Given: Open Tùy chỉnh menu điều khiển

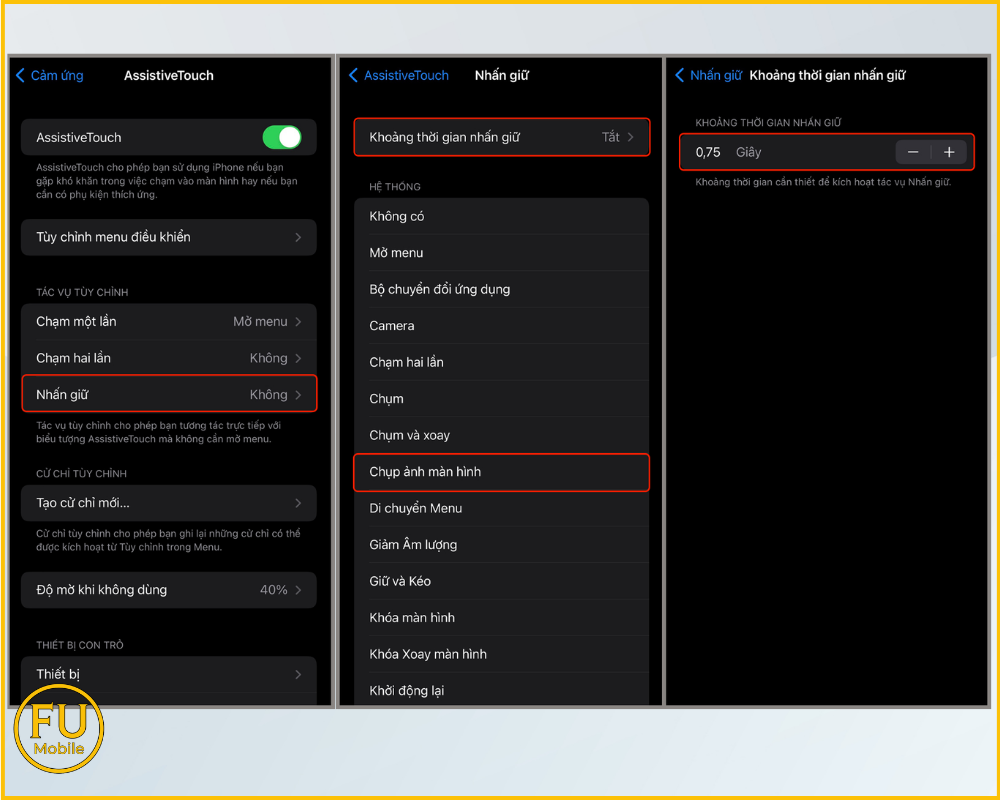Looking at the screenshot, I should 168,237.
